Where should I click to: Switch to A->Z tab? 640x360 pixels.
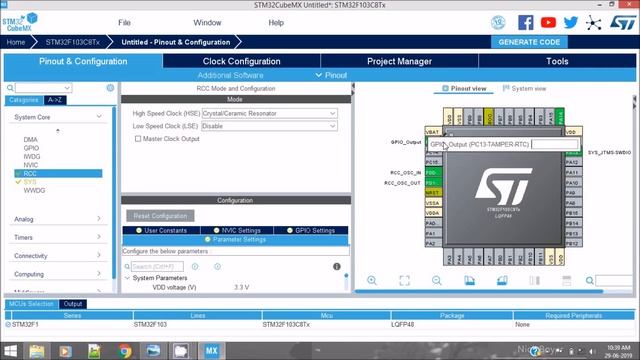[55, 100]
